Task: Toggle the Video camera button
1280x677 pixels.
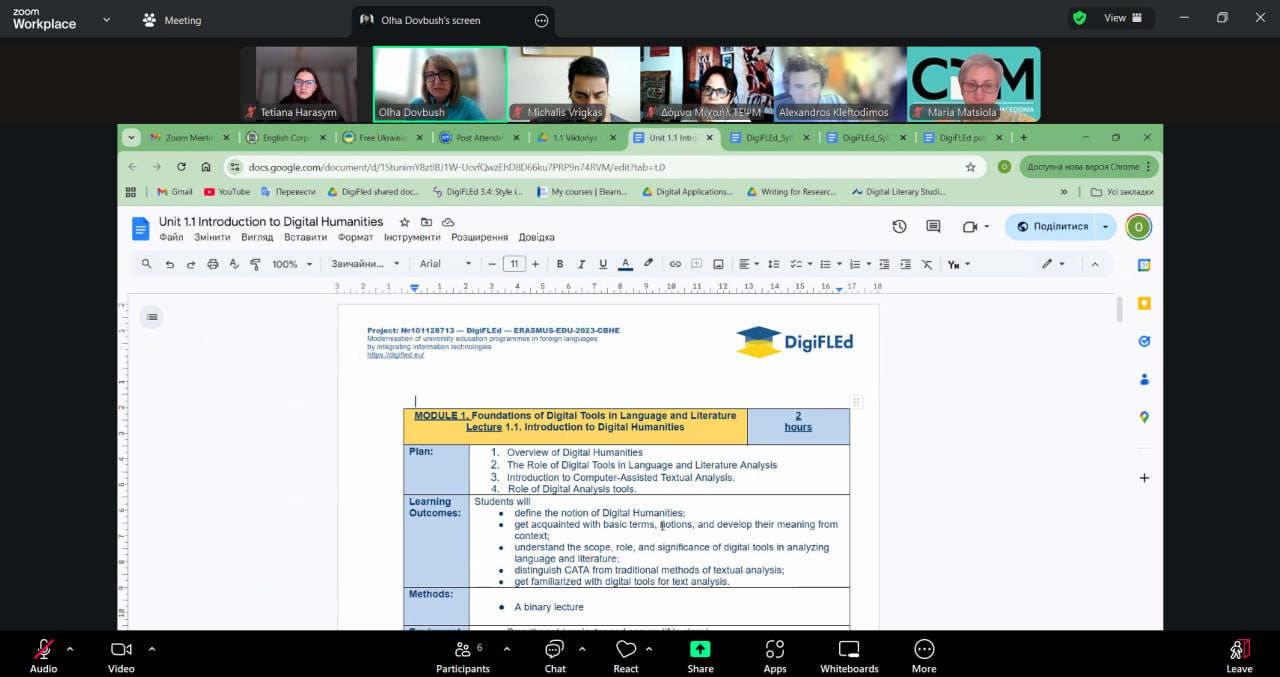Action: 121,650
